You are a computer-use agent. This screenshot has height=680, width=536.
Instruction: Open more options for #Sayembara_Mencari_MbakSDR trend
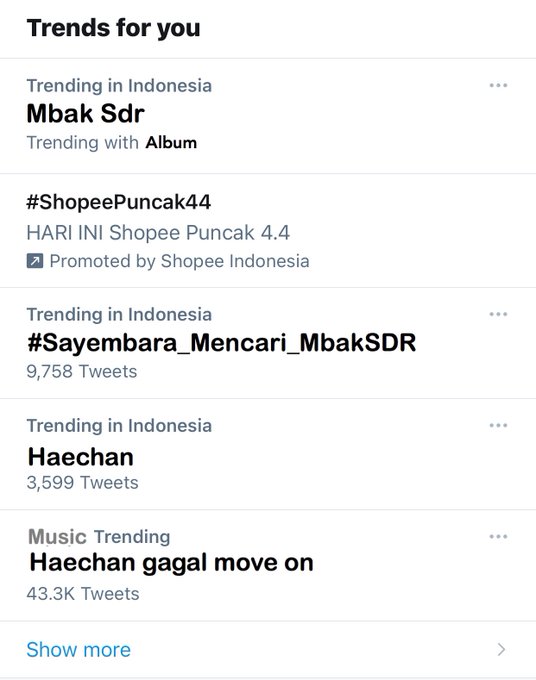[498, 314]
